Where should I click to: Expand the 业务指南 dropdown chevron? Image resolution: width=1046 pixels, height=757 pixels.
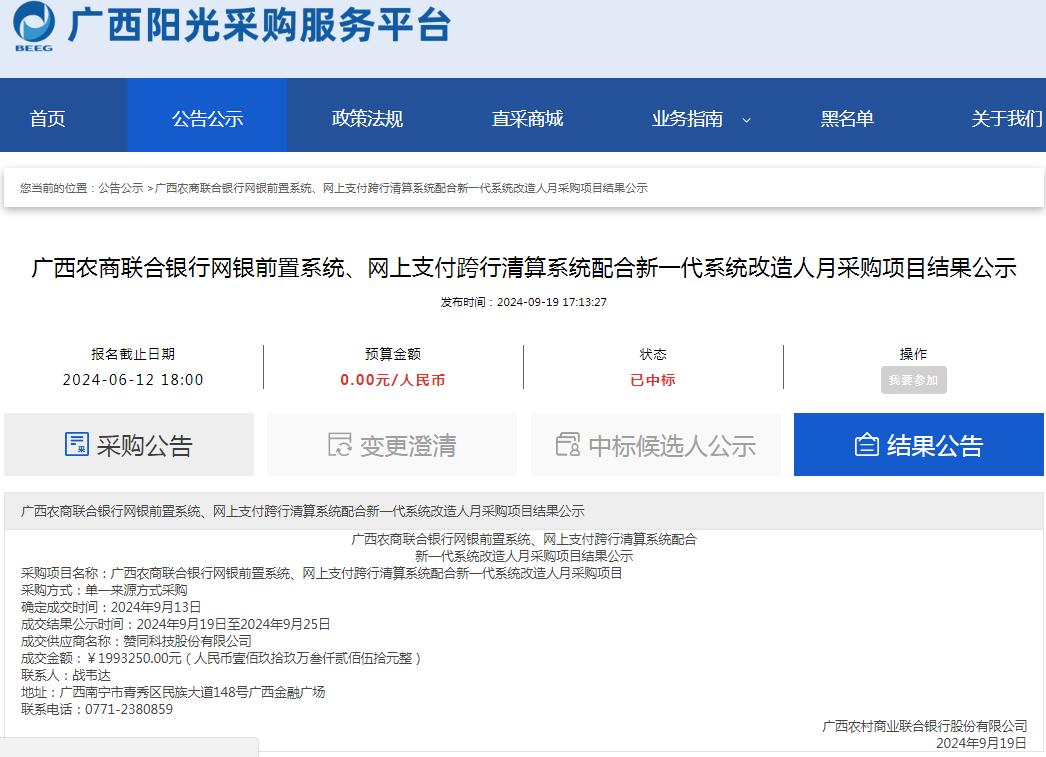[x=746, y=121]
